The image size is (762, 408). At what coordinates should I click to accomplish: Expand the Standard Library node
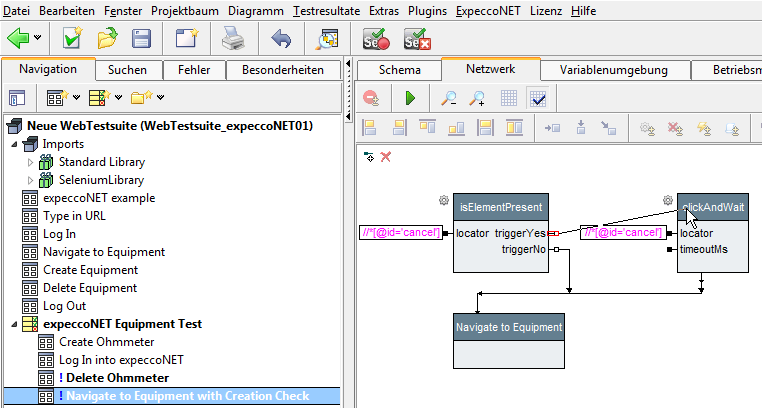click(30, 162)
